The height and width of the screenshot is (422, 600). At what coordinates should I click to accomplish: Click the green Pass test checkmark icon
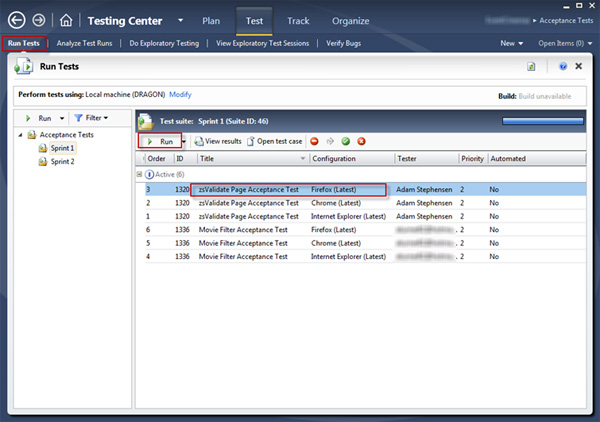tap(346, 141)
